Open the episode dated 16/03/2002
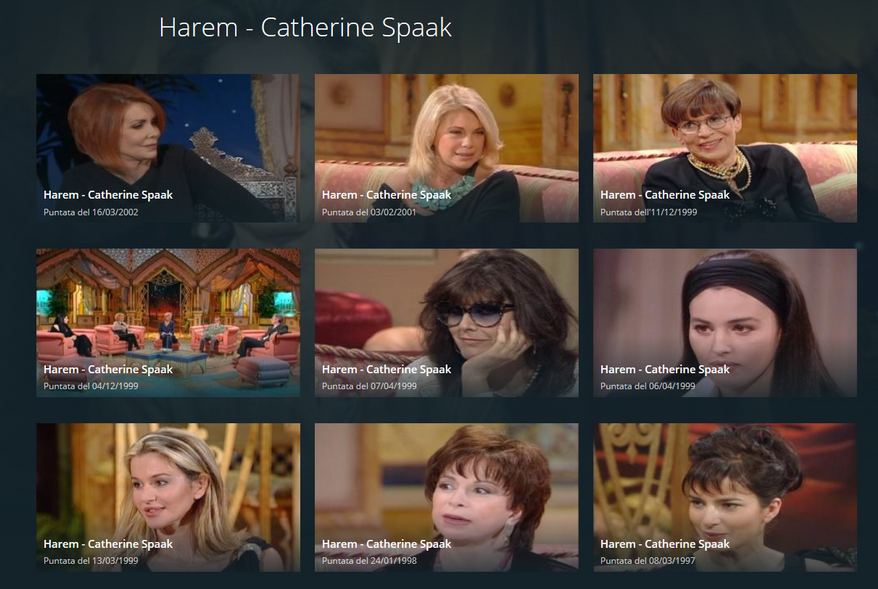The height and width of the screenshot is (589, 878). tap(168, 148)
